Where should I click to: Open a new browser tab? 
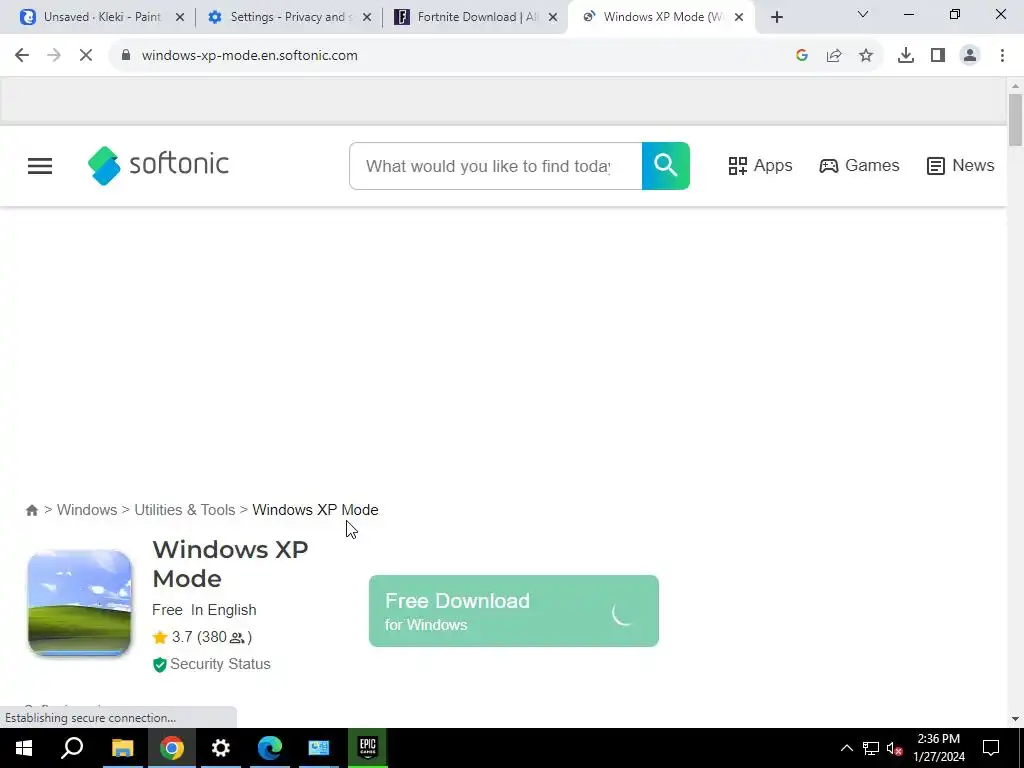point(776,18)
